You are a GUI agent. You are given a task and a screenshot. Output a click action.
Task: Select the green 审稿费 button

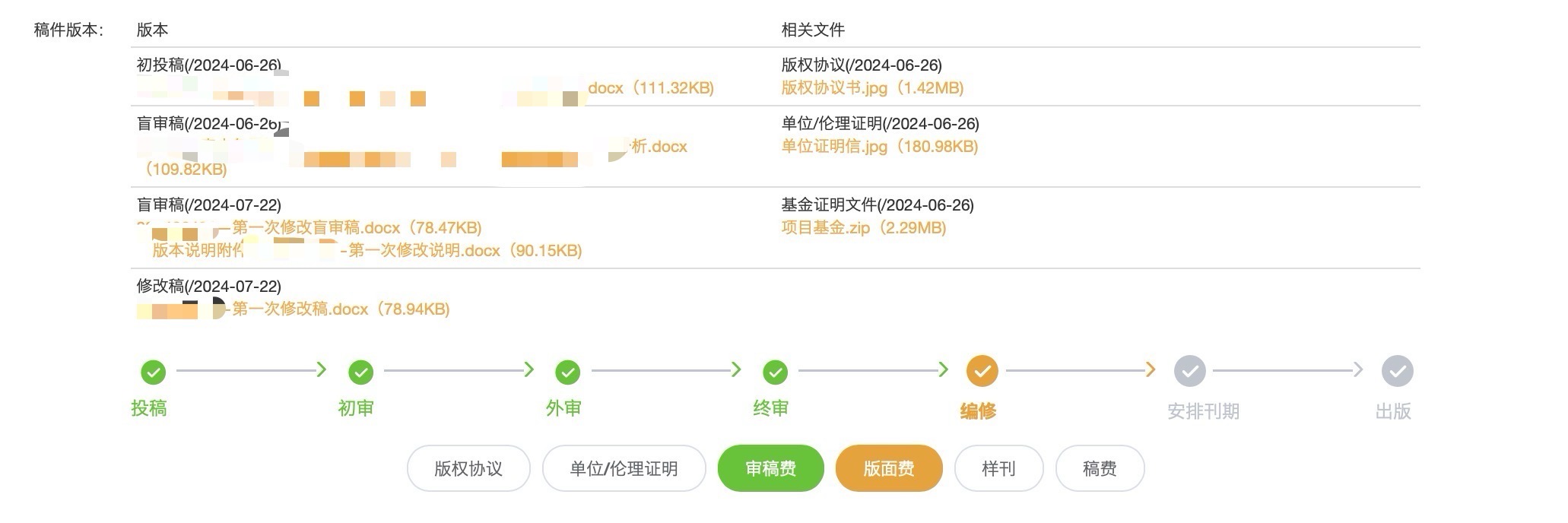[770, 468]
